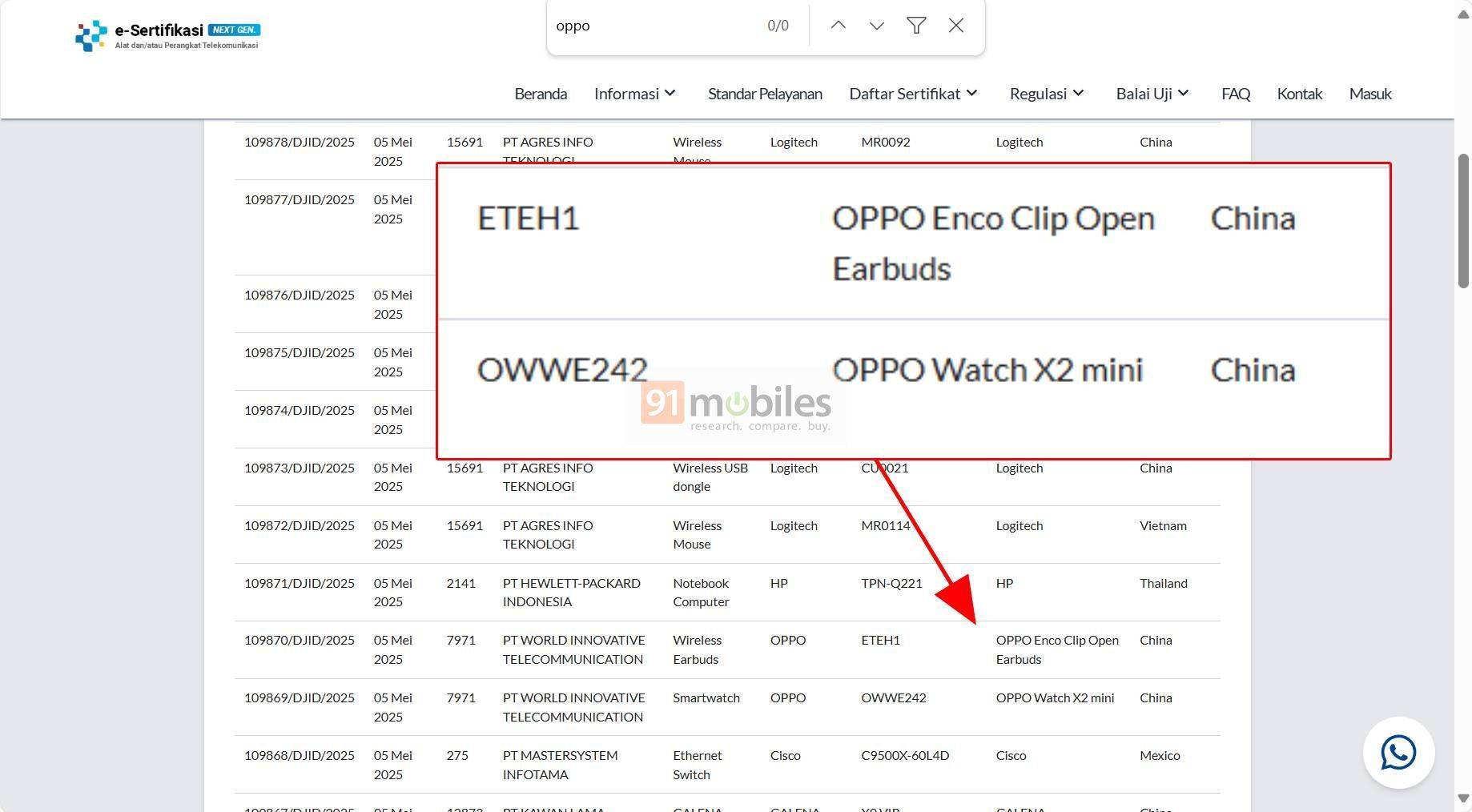Open Beranda menu item
Viewport: 1472px width, 812px height.
pyautogui.click(x=541, y=94)
